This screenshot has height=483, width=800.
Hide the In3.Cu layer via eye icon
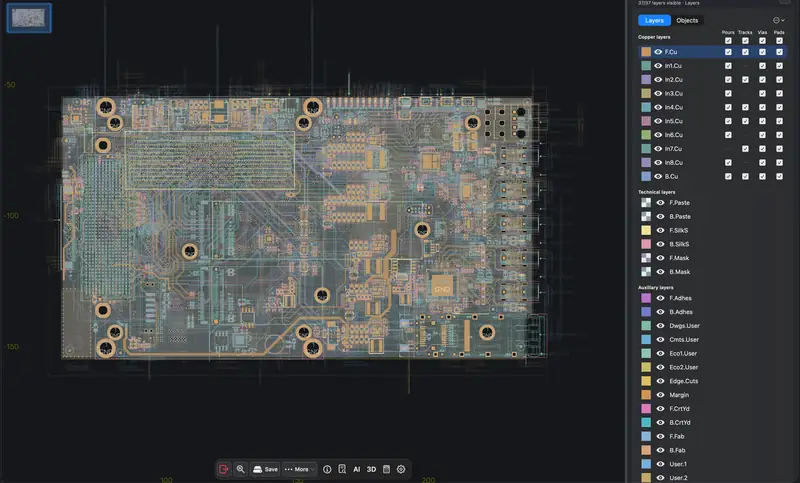click(x=658, y=93)
